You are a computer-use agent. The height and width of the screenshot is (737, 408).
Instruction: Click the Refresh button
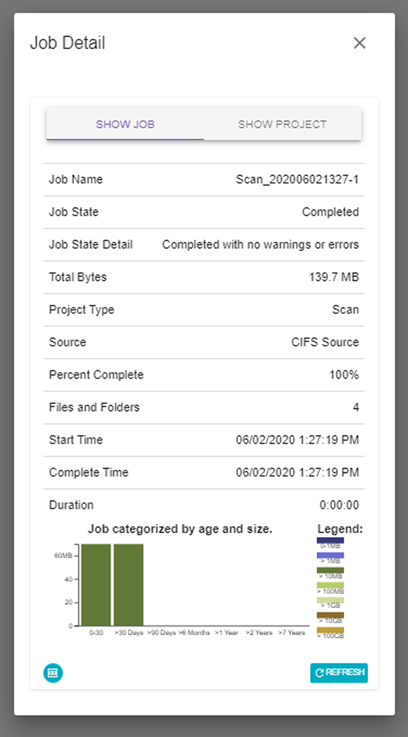339,673
